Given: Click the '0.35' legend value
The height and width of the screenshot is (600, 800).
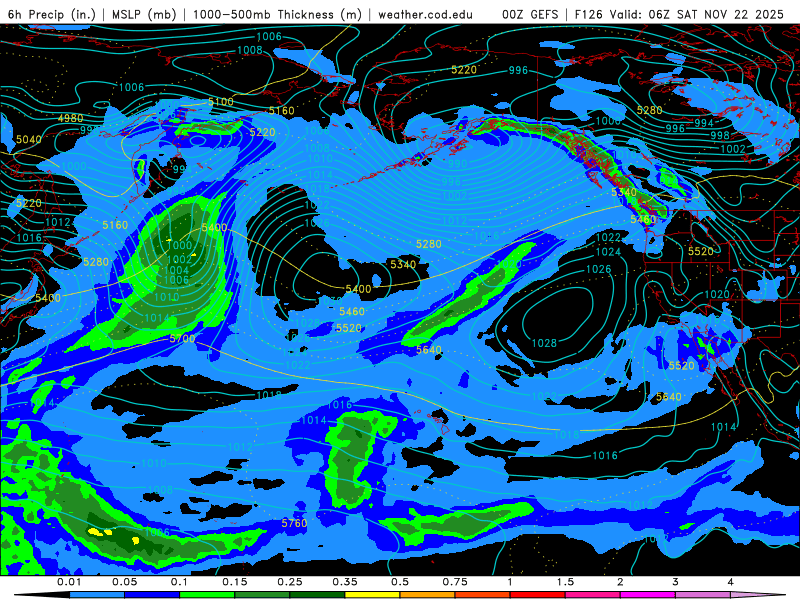Looking at the screenshot, I should coord(345,582).
